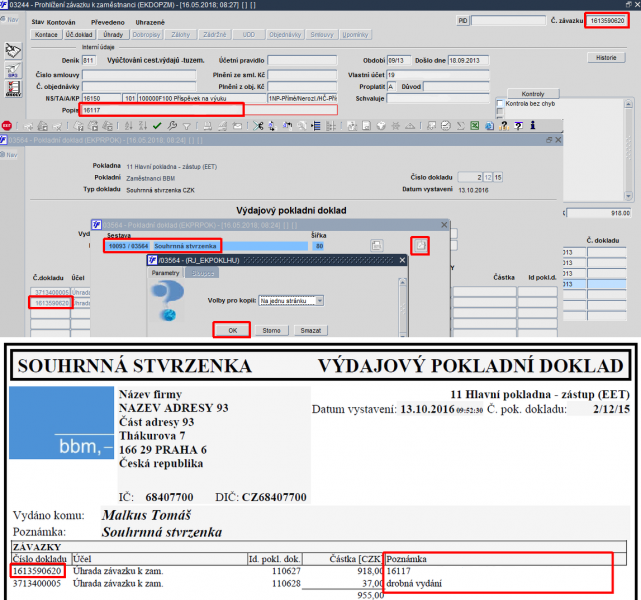Click the Č. závazku field 1613590620
Viewport: 641px width, 600px height.
click(x=607, y=20)
